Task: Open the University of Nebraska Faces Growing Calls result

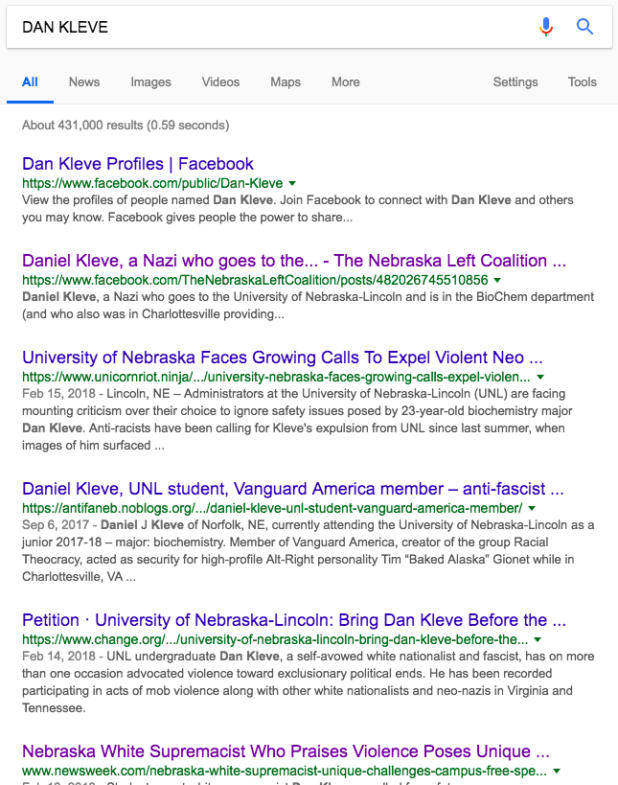Action: pyautogui.click(x=283, y=357)
